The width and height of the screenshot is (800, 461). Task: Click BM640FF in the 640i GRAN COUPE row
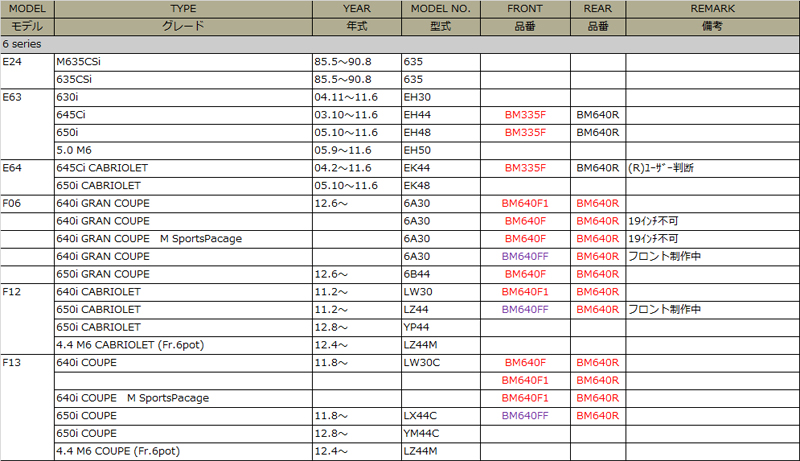(525, 257)
